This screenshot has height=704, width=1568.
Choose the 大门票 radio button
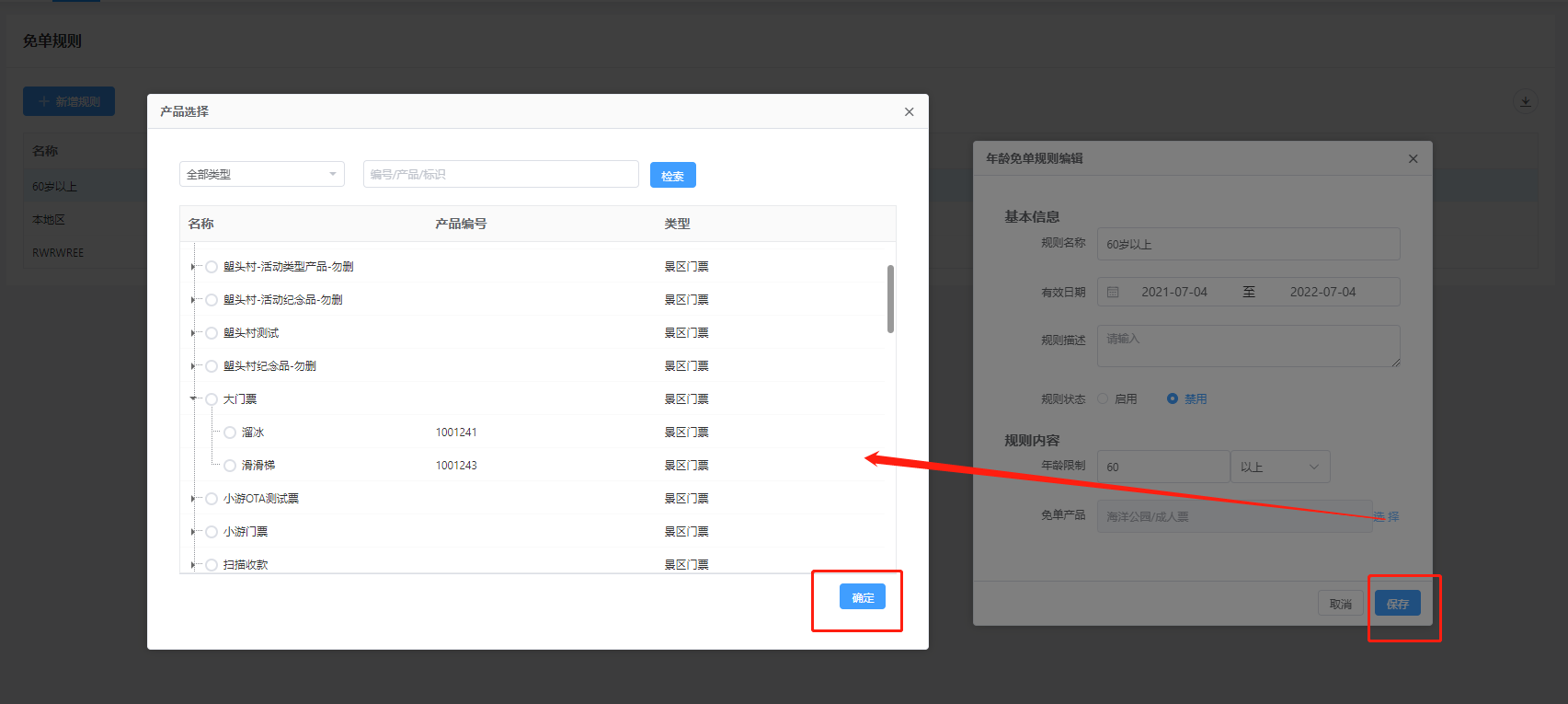pos(212,399)
